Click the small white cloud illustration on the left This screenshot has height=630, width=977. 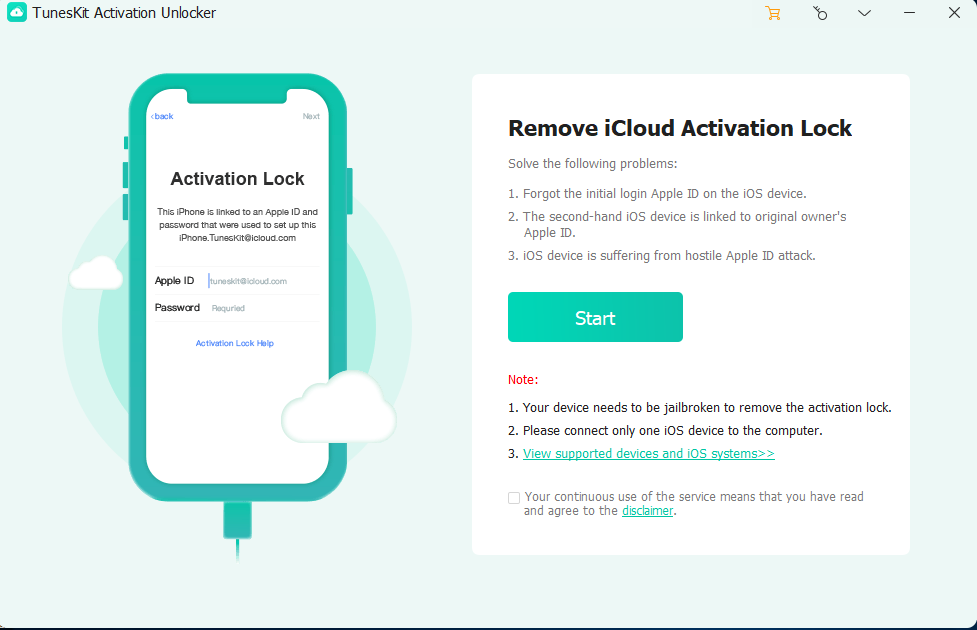[x=95, y=272]
